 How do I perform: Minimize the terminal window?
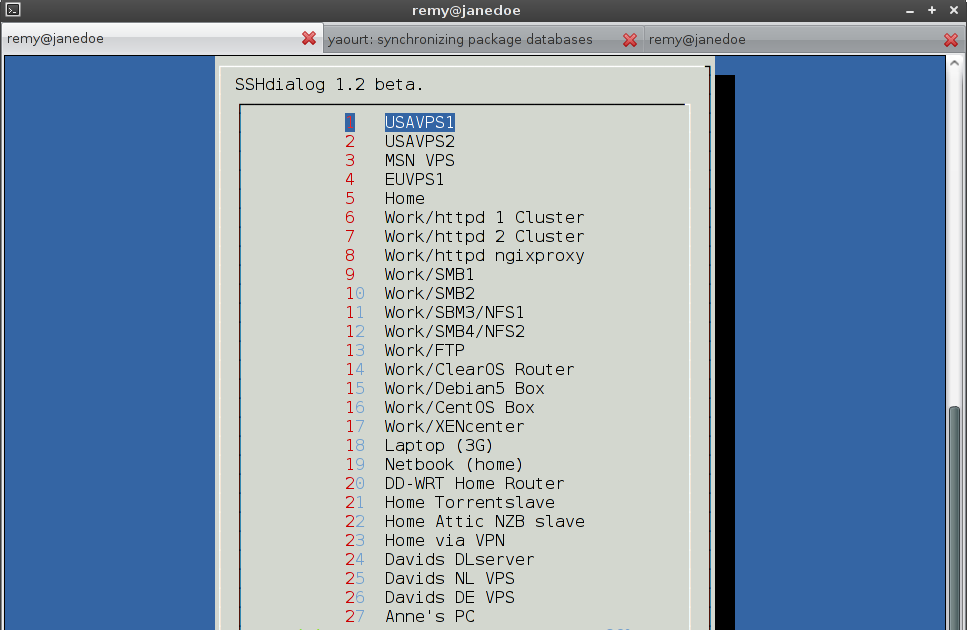pyautogui.click(x=910, y=10)
